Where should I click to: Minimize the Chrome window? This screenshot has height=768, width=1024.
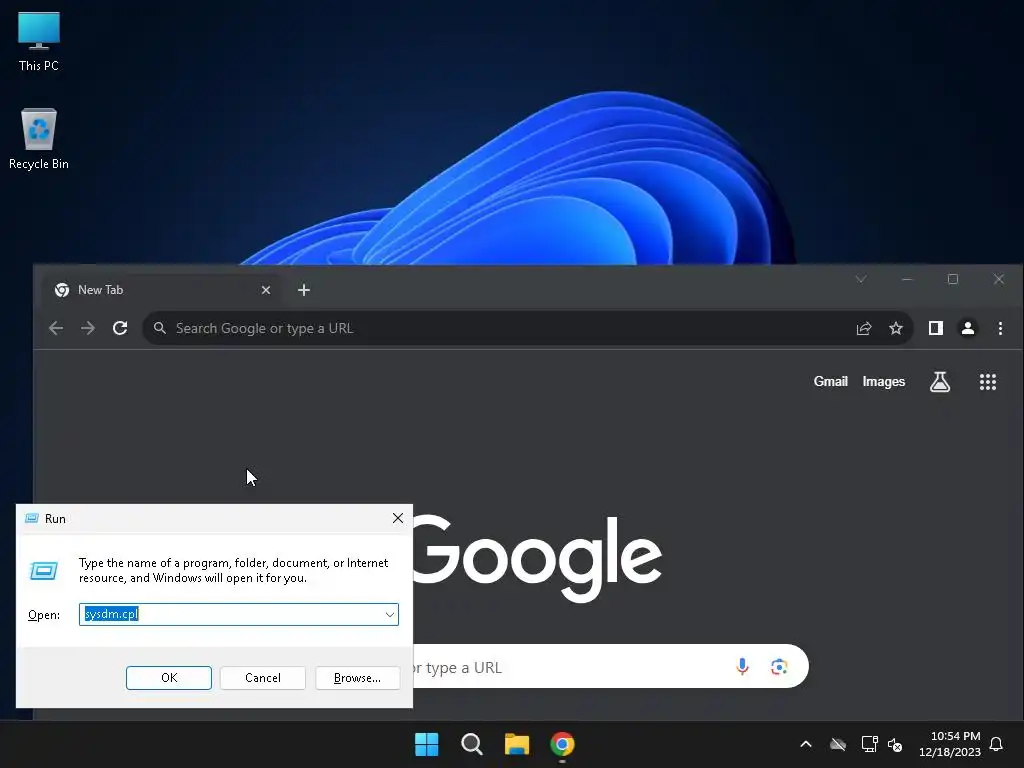pyautogui.click(x=906, y=279)
